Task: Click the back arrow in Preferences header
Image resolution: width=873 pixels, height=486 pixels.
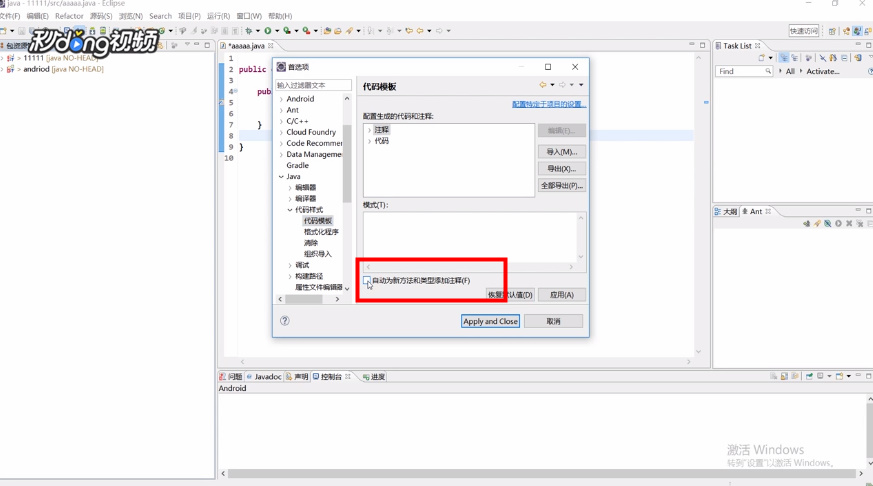Action: 542,85
